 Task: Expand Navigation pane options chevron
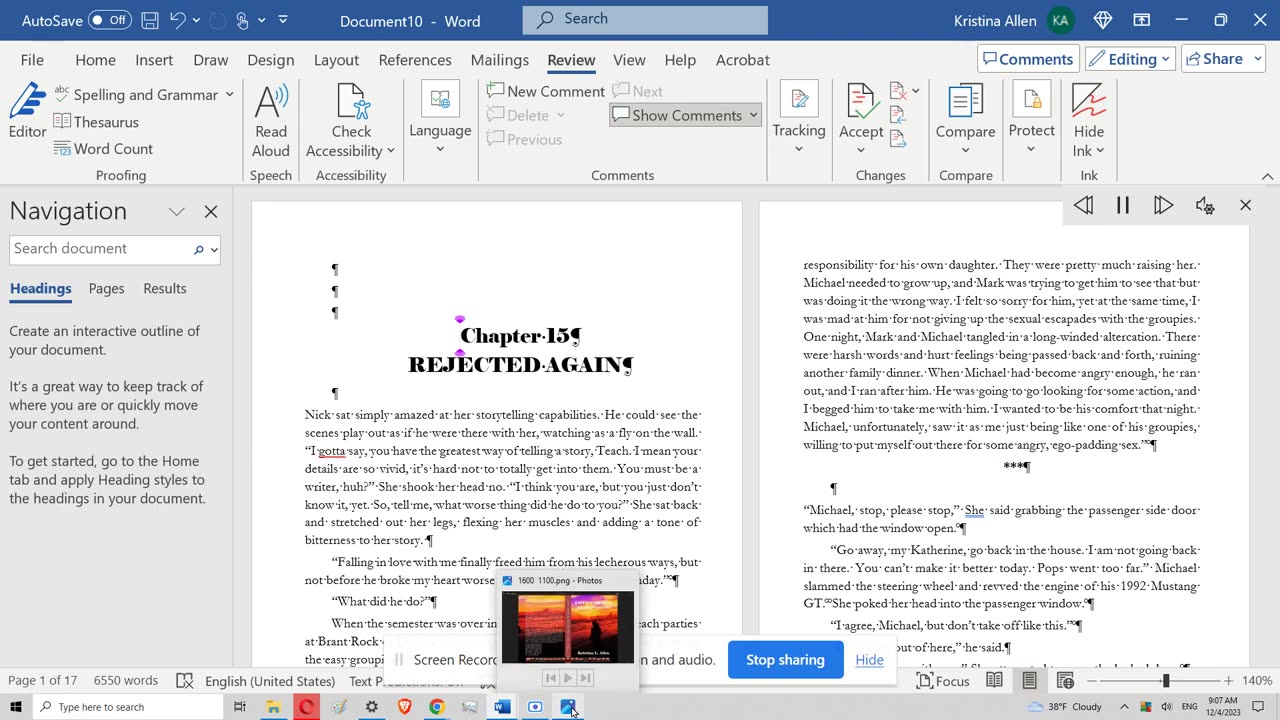coord(177,212)
